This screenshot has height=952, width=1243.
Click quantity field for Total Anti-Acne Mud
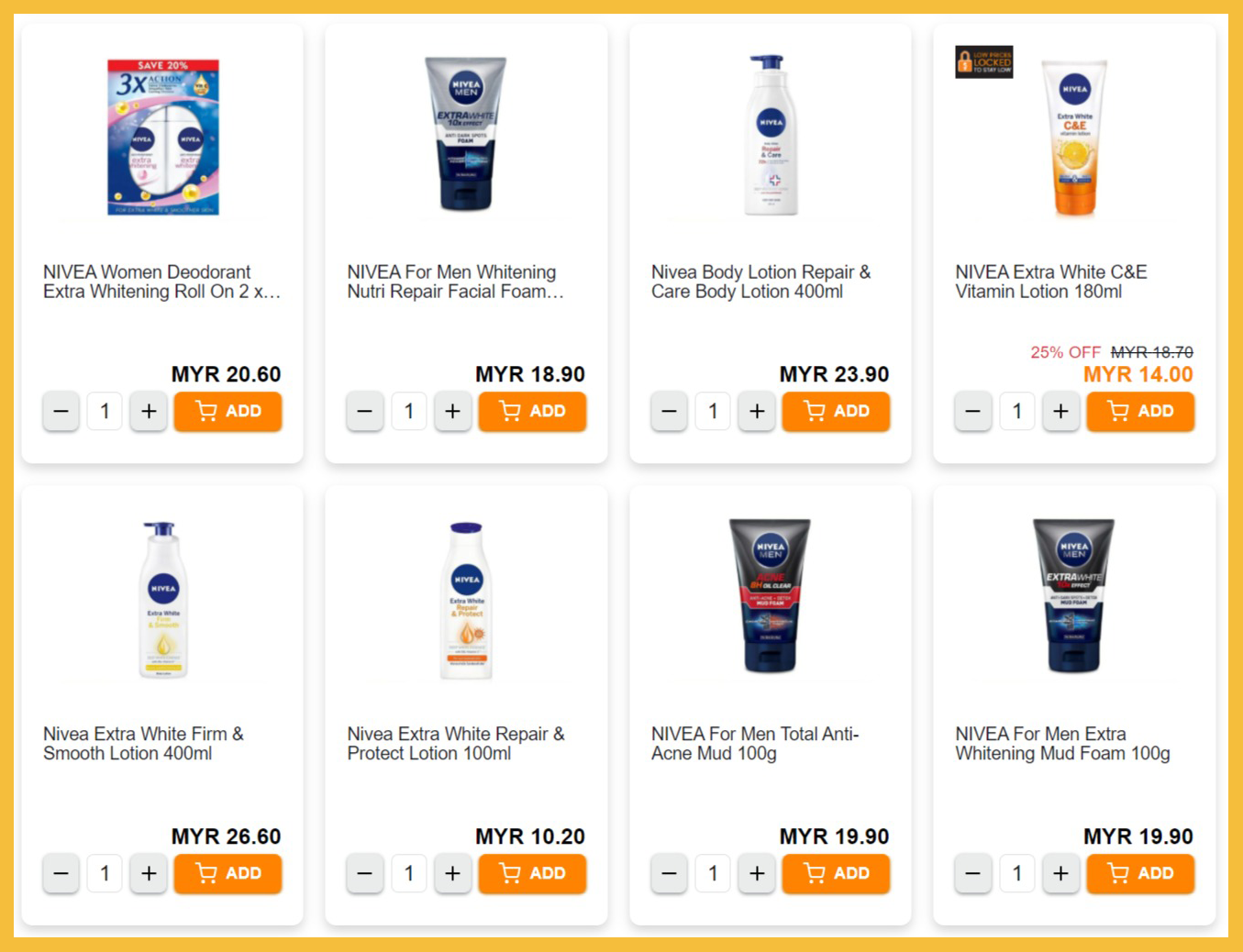pos(713,873)
